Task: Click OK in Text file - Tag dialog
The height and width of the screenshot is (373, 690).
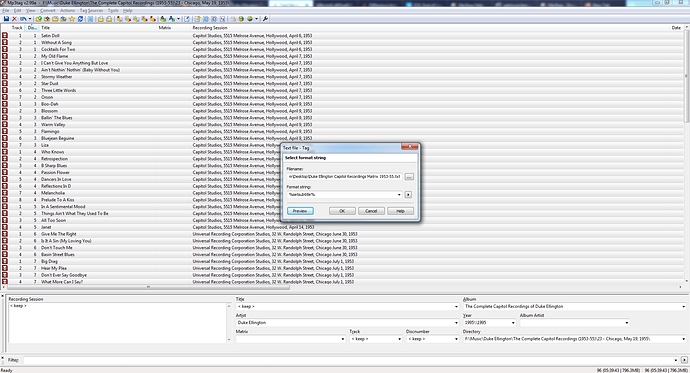Action: tap(342, 211)
